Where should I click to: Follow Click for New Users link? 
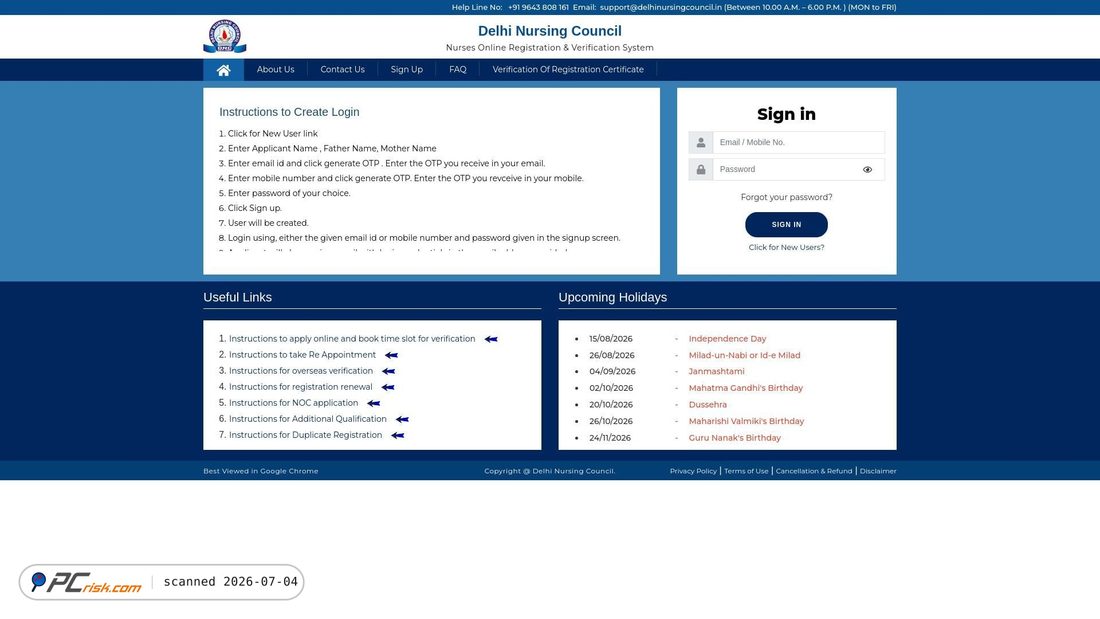tap(786, 247)
